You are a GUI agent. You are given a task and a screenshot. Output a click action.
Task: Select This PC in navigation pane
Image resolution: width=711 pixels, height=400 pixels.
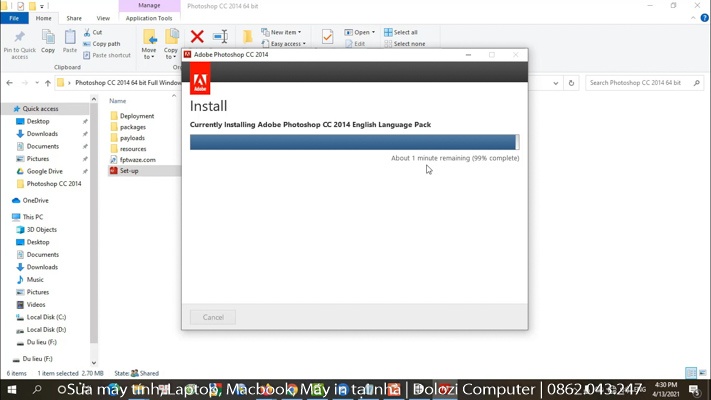33,217
